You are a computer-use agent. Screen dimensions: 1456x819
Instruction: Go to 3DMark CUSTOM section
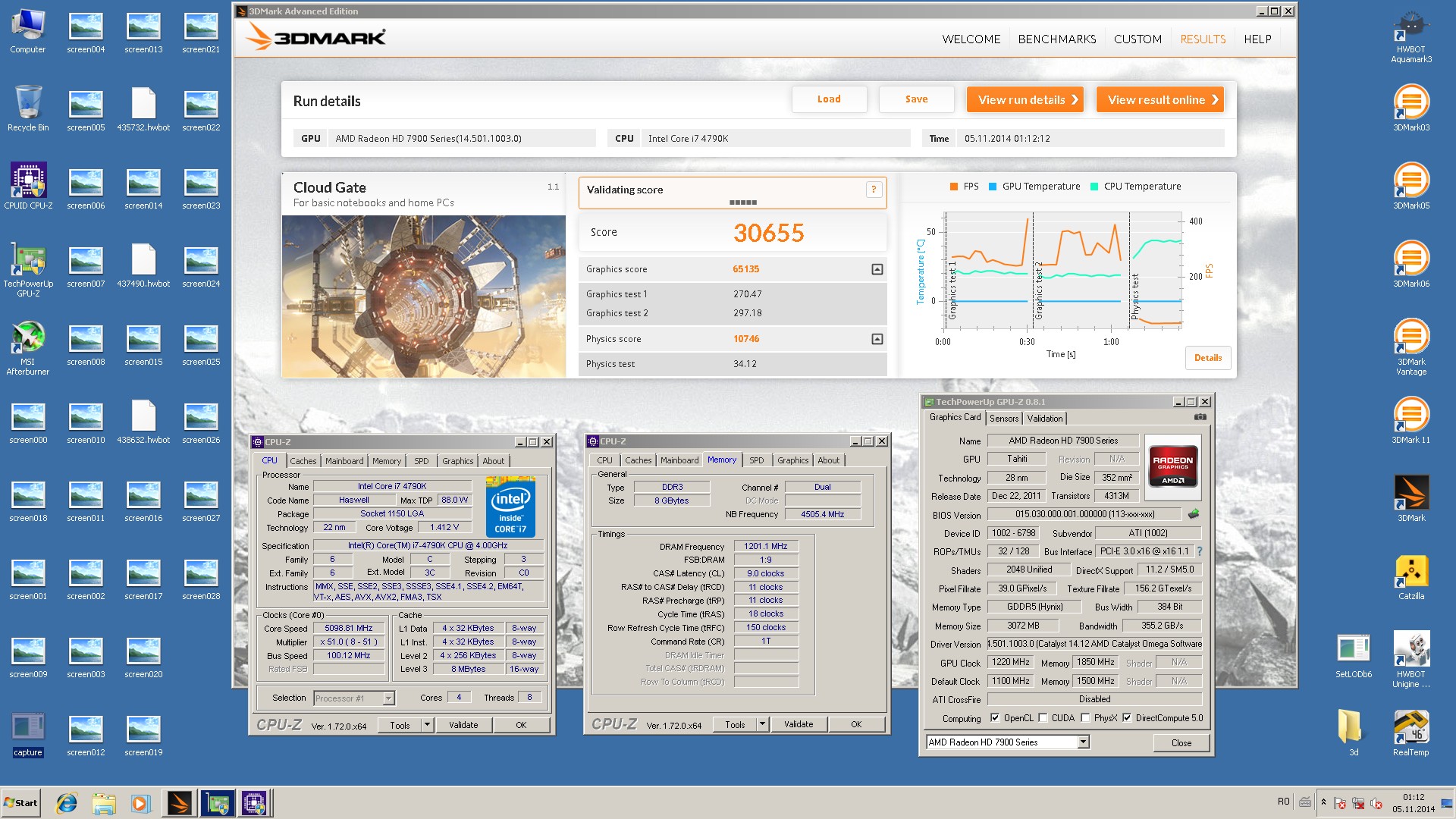point(1137,39)
